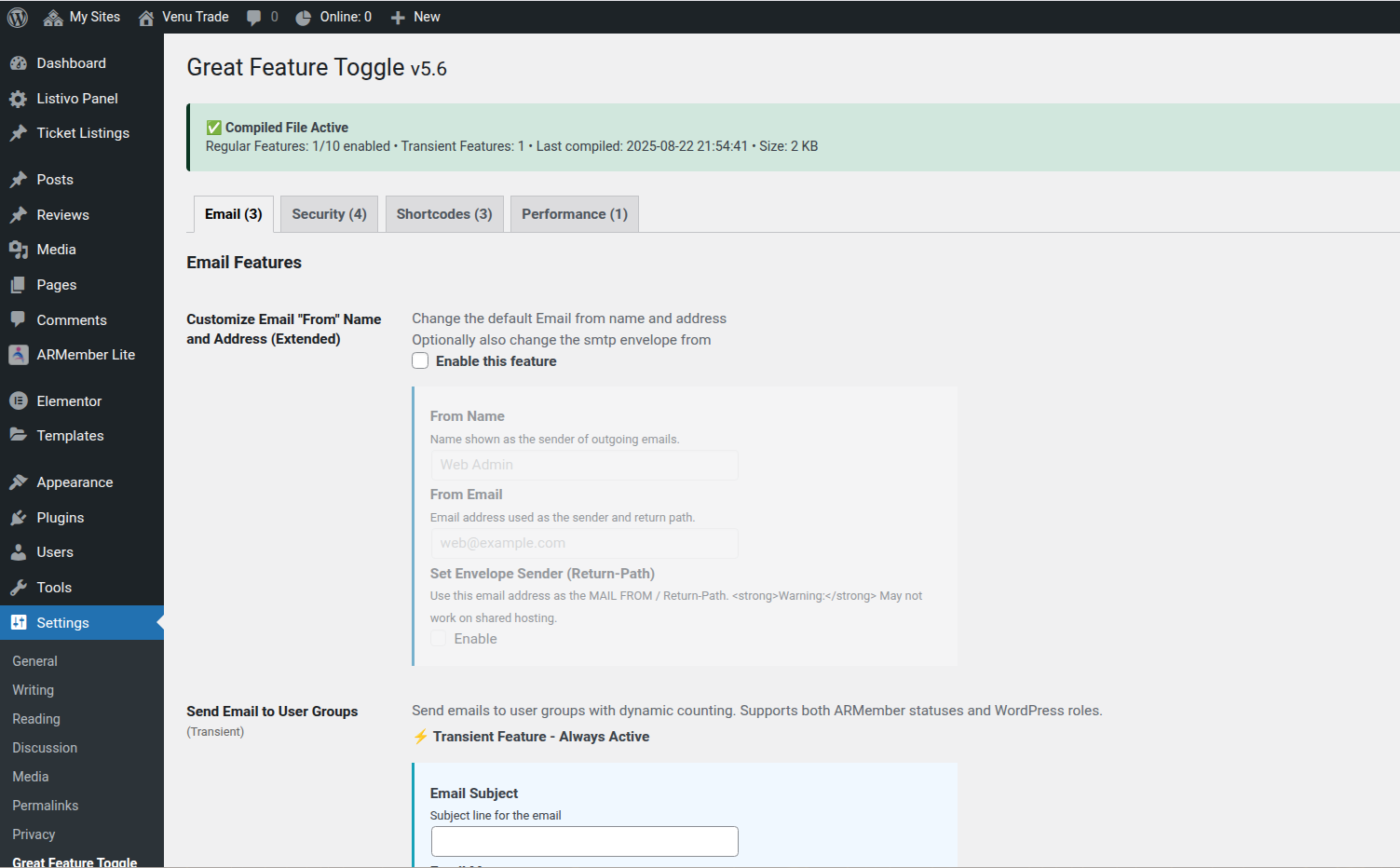Viewport: 1400px width, 868px height.
Task: Click the Media library icon in sidebar
Action: [18, 250]
